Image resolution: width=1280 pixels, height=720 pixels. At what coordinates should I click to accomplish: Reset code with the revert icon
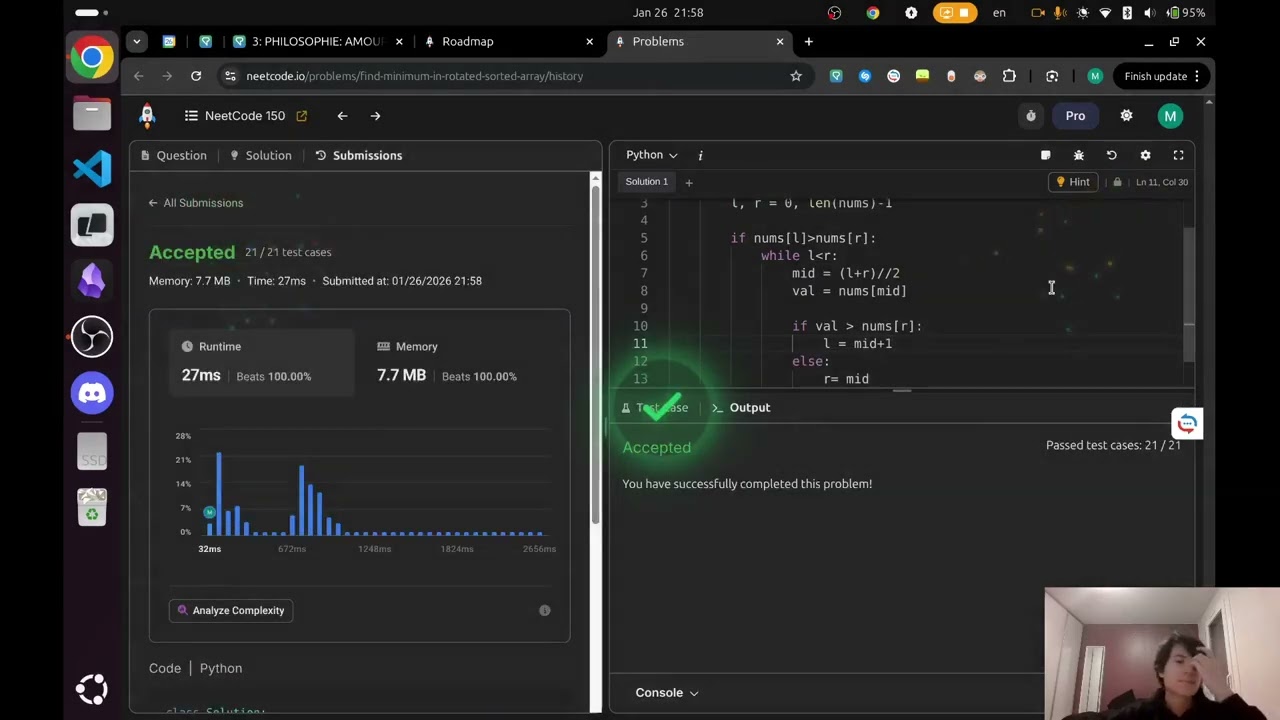[1112, 155]
